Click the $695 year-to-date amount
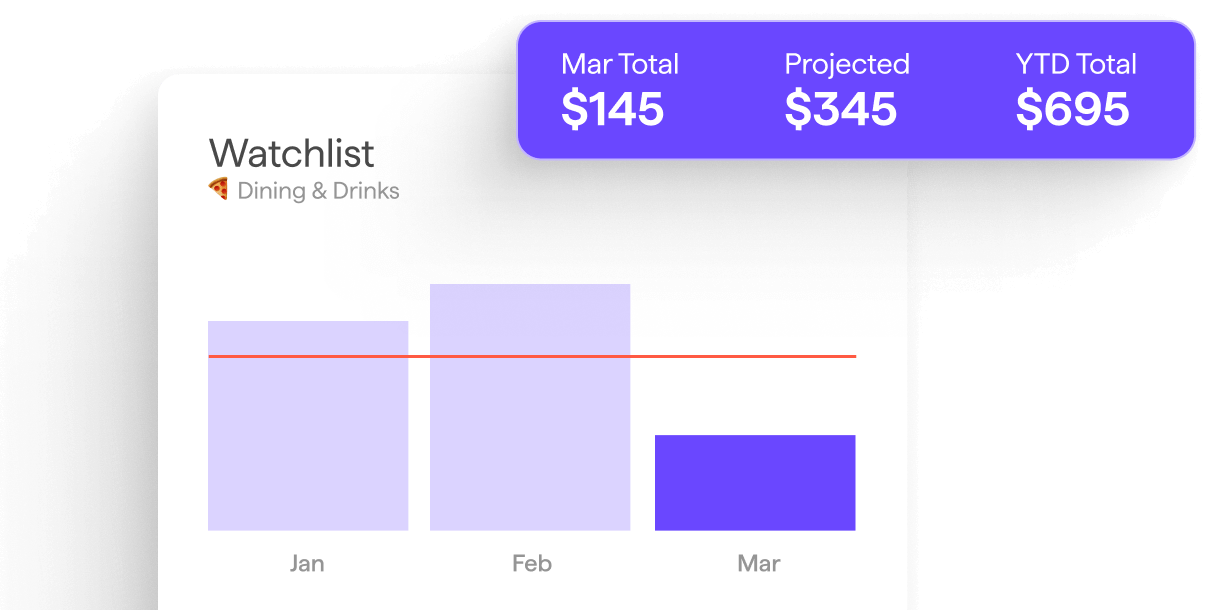This screenshot has width=1215, height=610. pos(1072,109)
